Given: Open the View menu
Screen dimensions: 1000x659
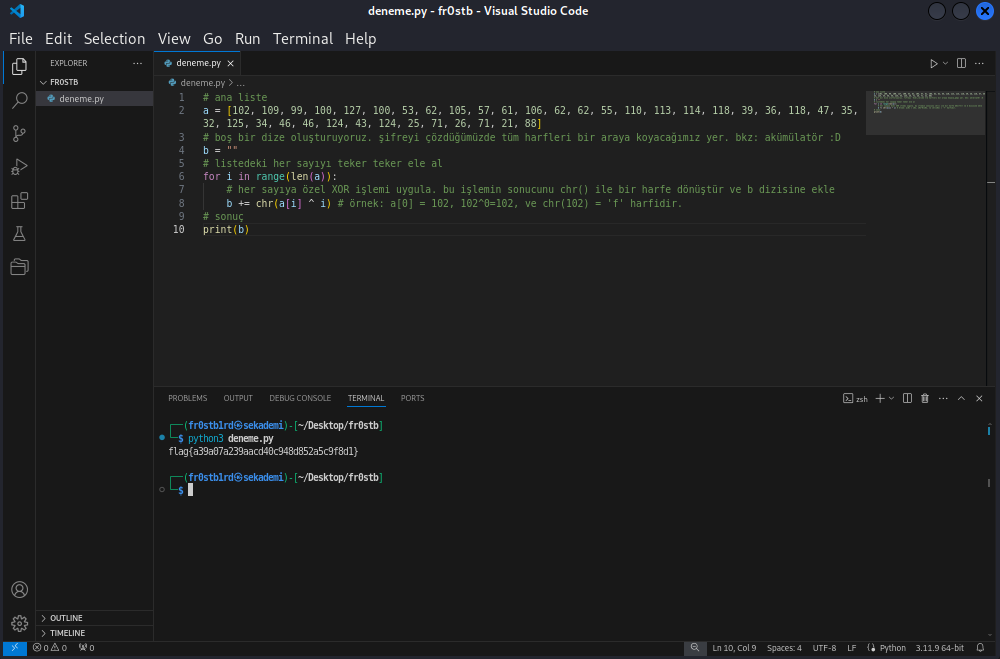Looking at the screenshot, I should [x=174, y=38].
